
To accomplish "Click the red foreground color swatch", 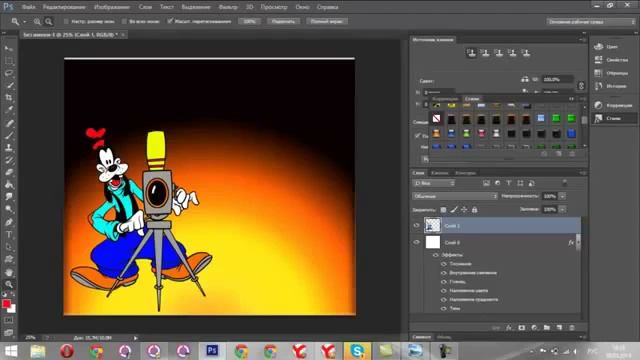I will (x=6, y=304).
